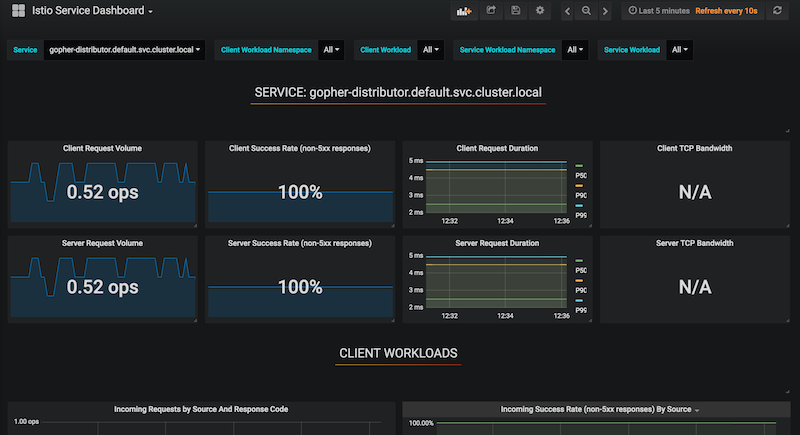Click Refresh every 10s text
The image size is (800, 435).
click(x=726, y=11)
